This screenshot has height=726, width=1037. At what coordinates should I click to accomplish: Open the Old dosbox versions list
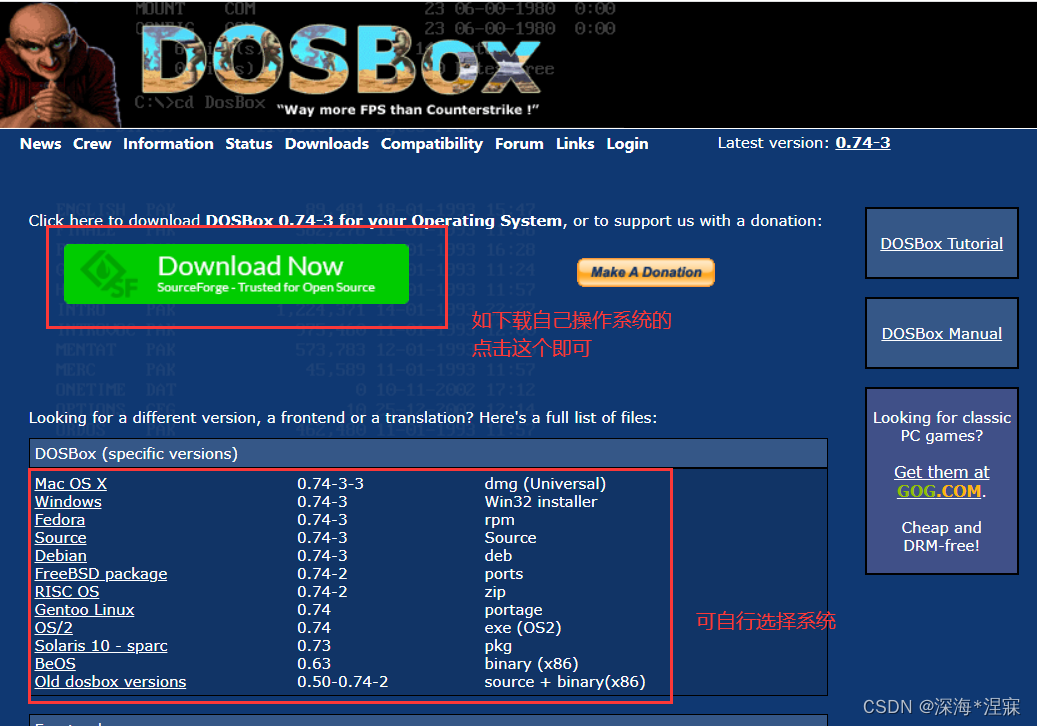[110, 681]
